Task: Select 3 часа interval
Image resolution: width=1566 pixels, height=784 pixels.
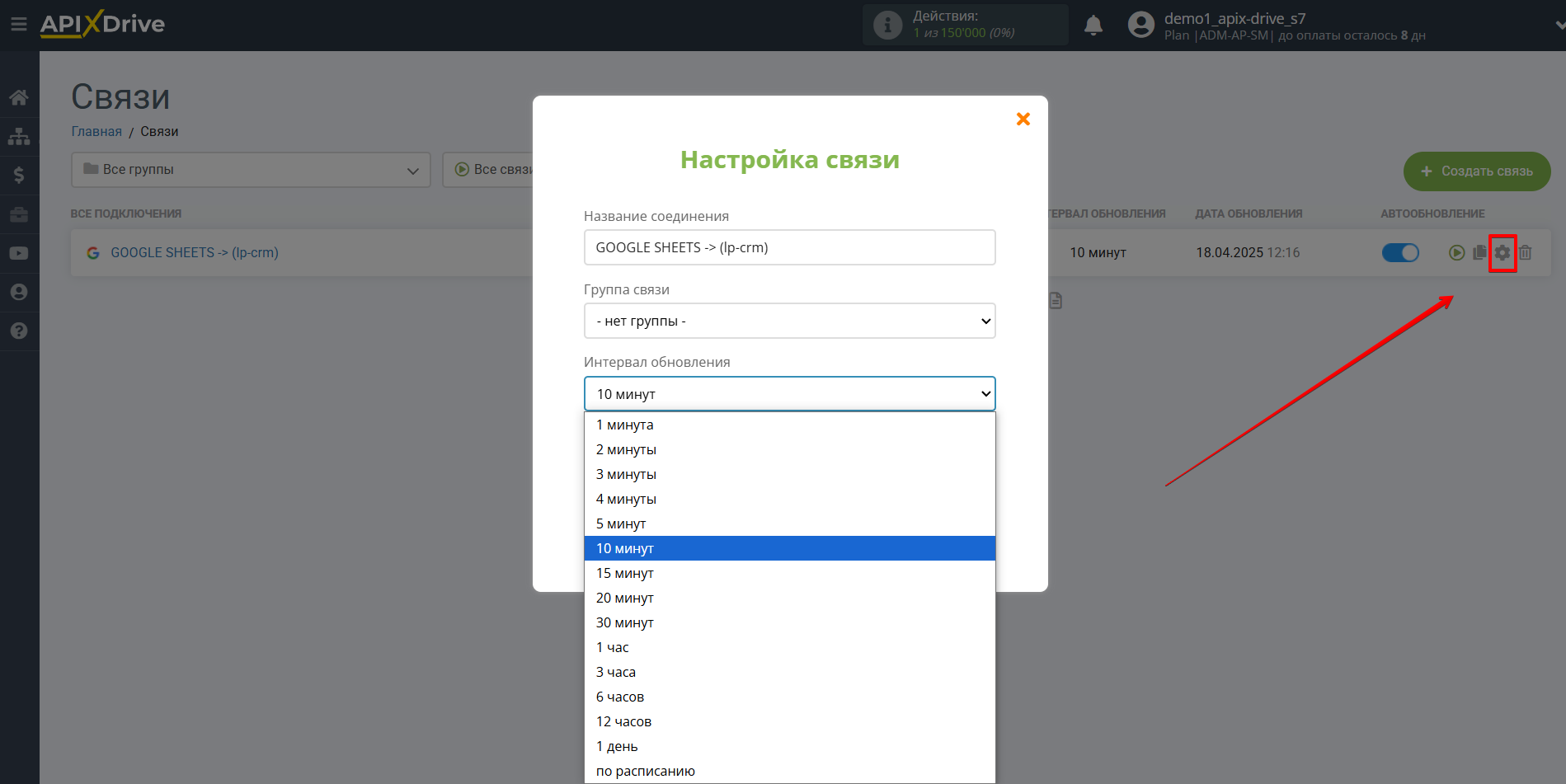Action: pos(789,672)
